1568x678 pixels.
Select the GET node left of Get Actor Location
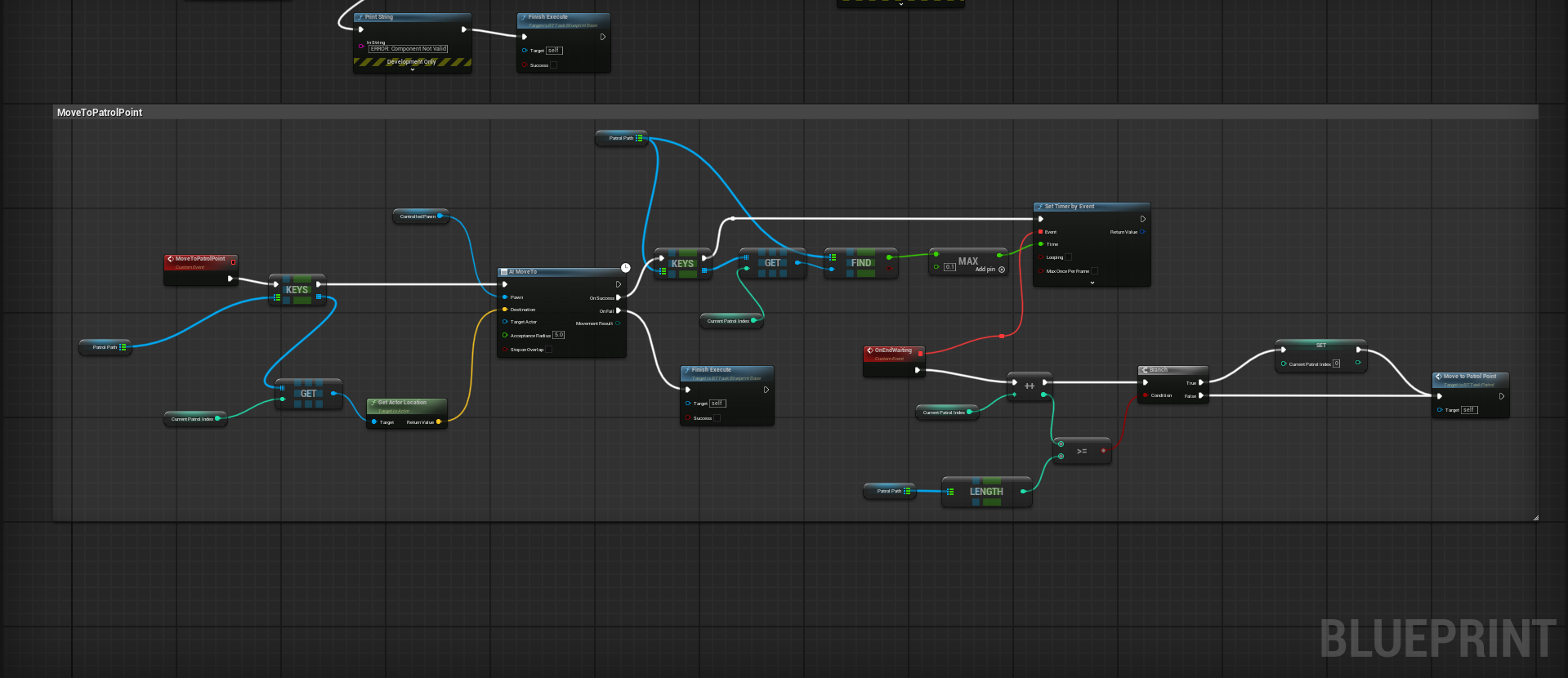click(308, 394)
